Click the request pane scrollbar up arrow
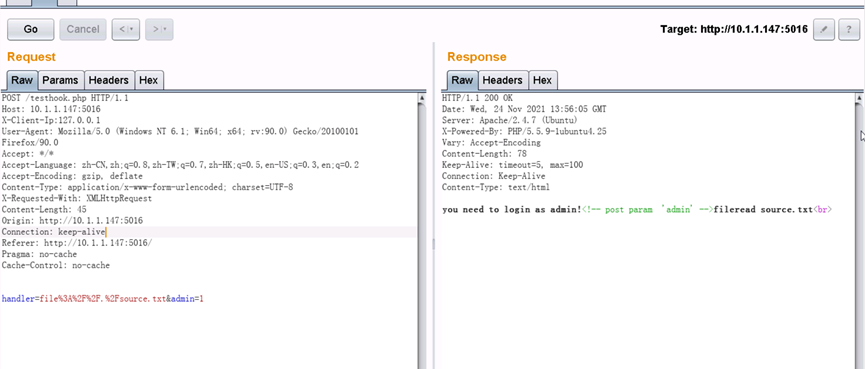The height and width of the screenshot is (369, 865). point(422,98)
